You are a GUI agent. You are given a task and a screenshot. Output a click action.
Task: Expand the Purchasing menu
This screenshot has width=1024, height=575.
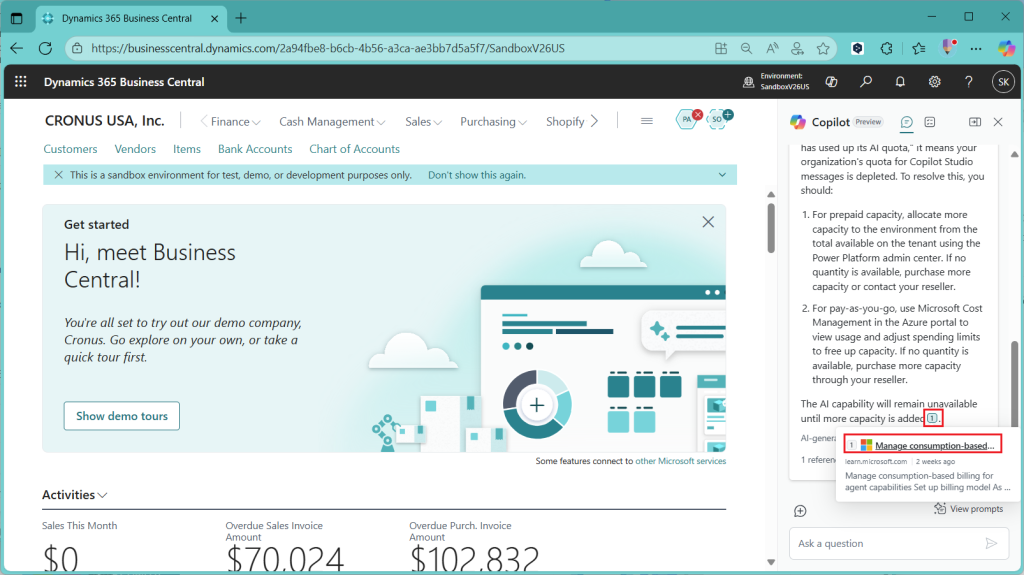[x=493, y=122]
